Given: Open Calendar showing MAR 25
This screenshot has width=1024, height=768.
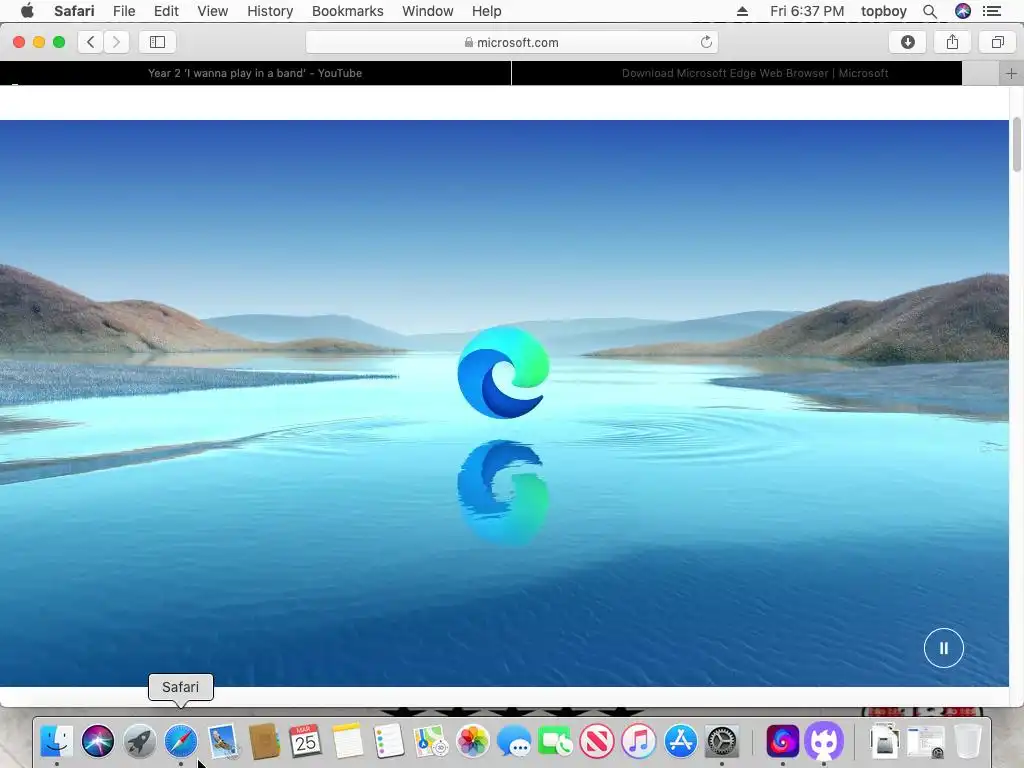Looking at the screenshot, I should pos(306,741).
